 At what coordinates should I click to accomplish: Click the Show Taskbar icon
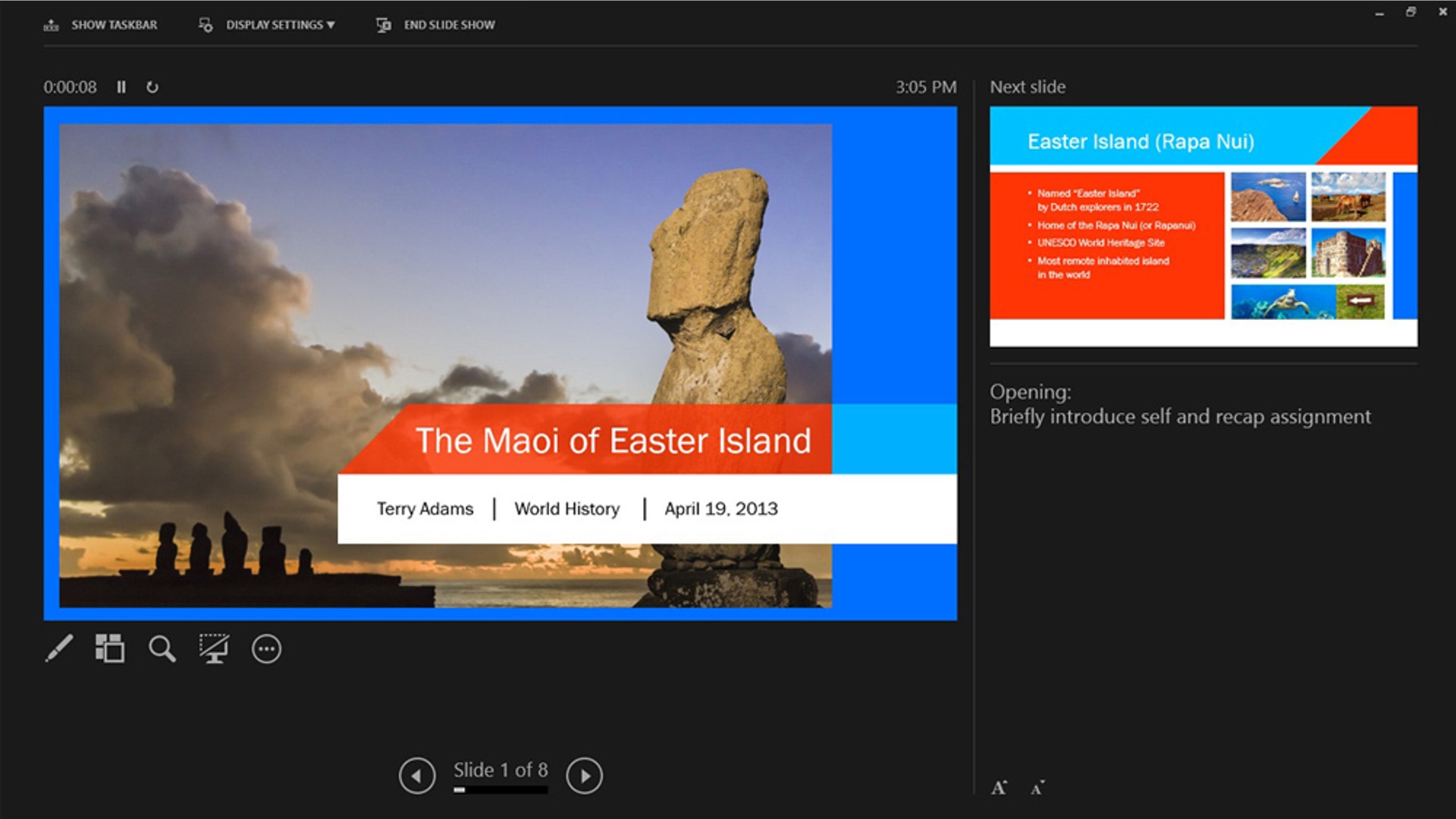52,24
